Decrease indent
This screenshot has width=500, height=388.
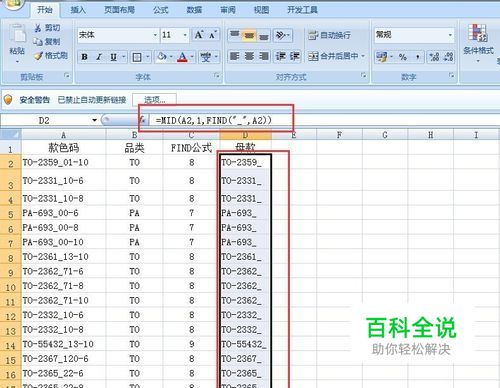click(280, 56)
